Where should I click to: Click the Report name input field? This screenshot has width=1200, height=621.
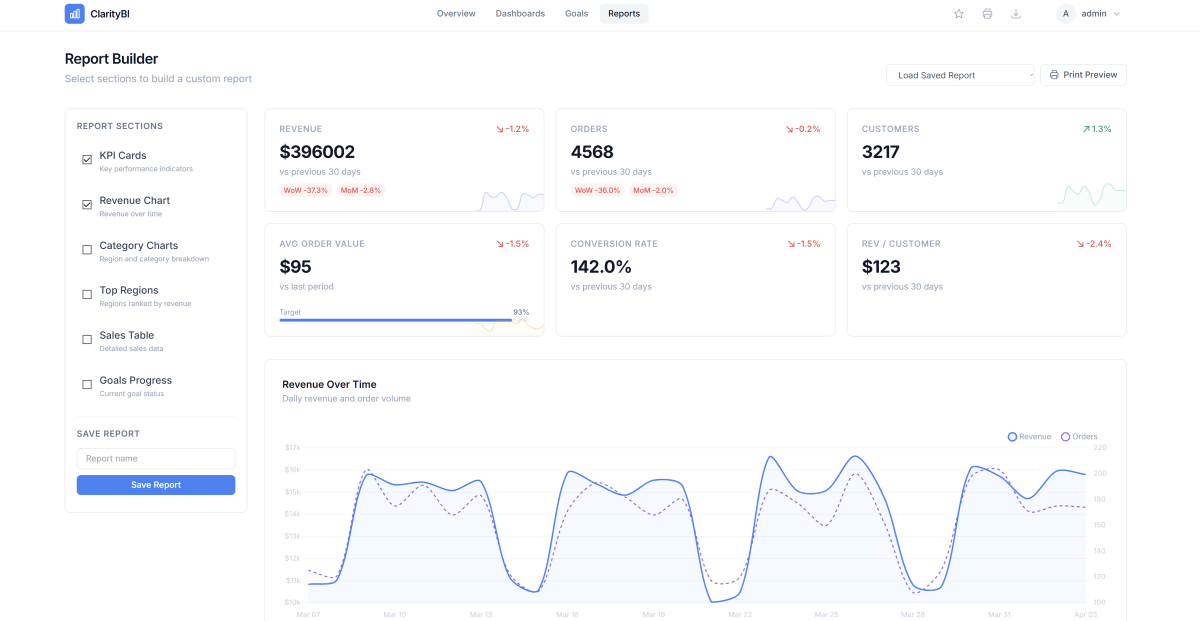coord(156,457)
